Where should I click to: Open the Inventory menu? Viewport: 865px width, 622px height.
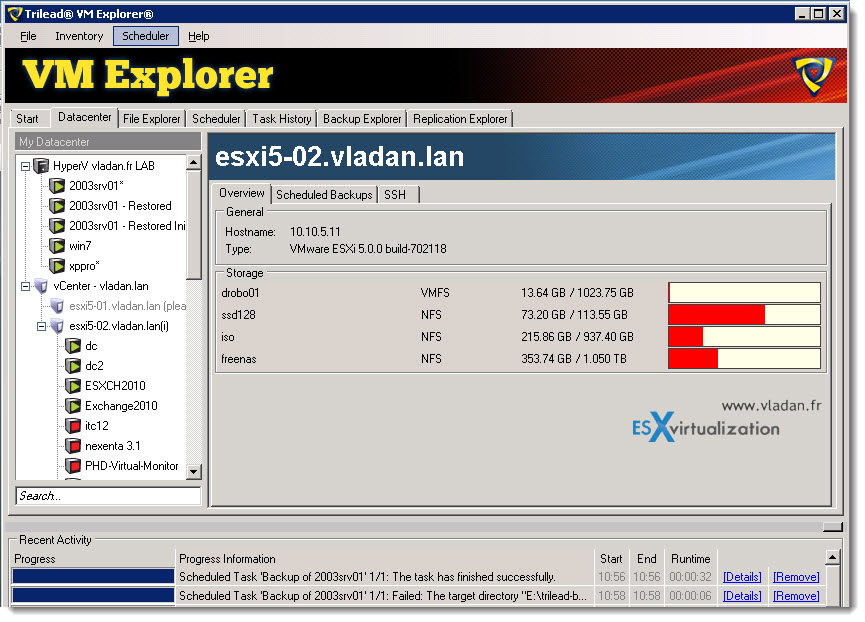(x=79, y=36)
